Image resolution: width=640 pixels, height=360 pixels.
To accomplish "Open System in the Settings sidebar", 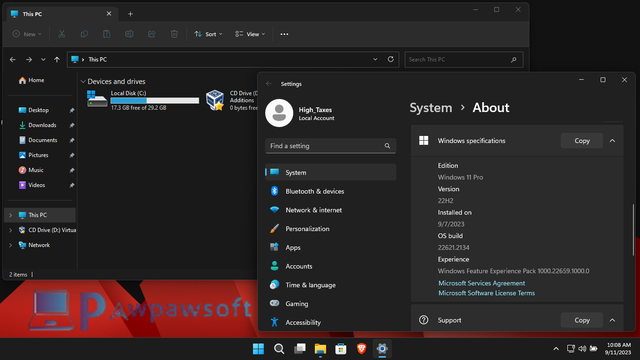I will [331, 173].
